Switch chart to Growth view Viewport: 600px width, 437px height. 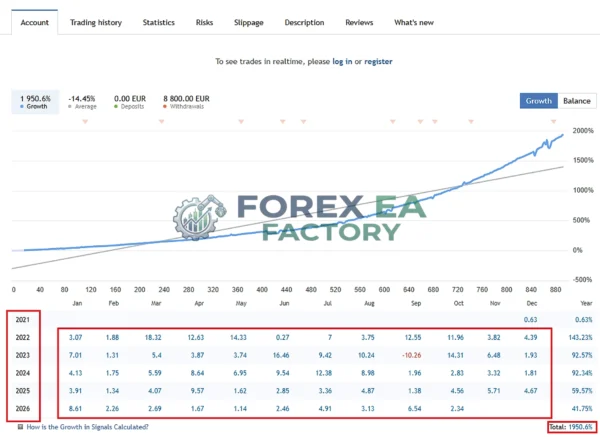[538, 101]
